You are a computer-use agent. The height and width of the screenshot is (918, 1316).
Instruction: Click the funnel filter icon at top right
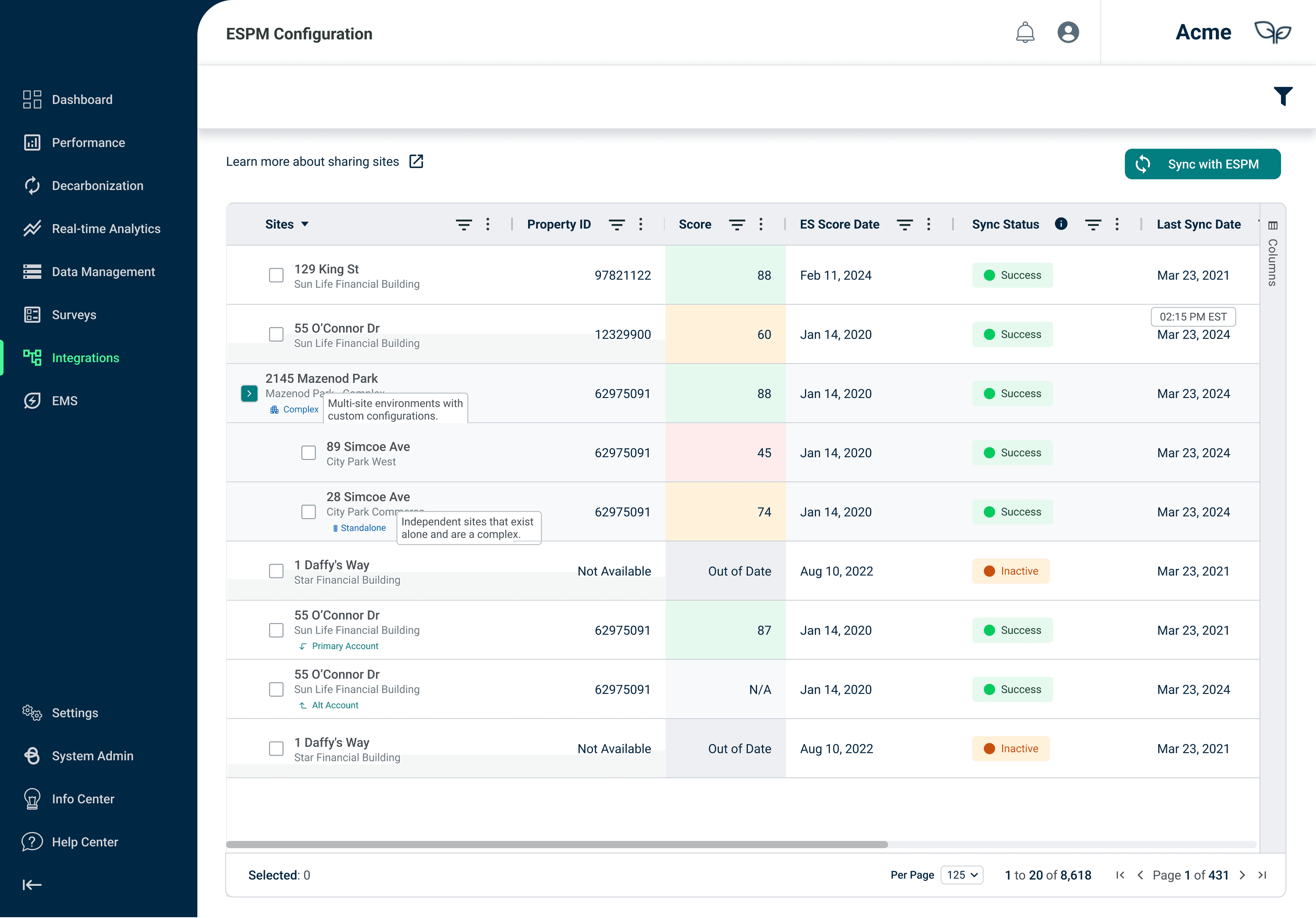pos(1283,96)
